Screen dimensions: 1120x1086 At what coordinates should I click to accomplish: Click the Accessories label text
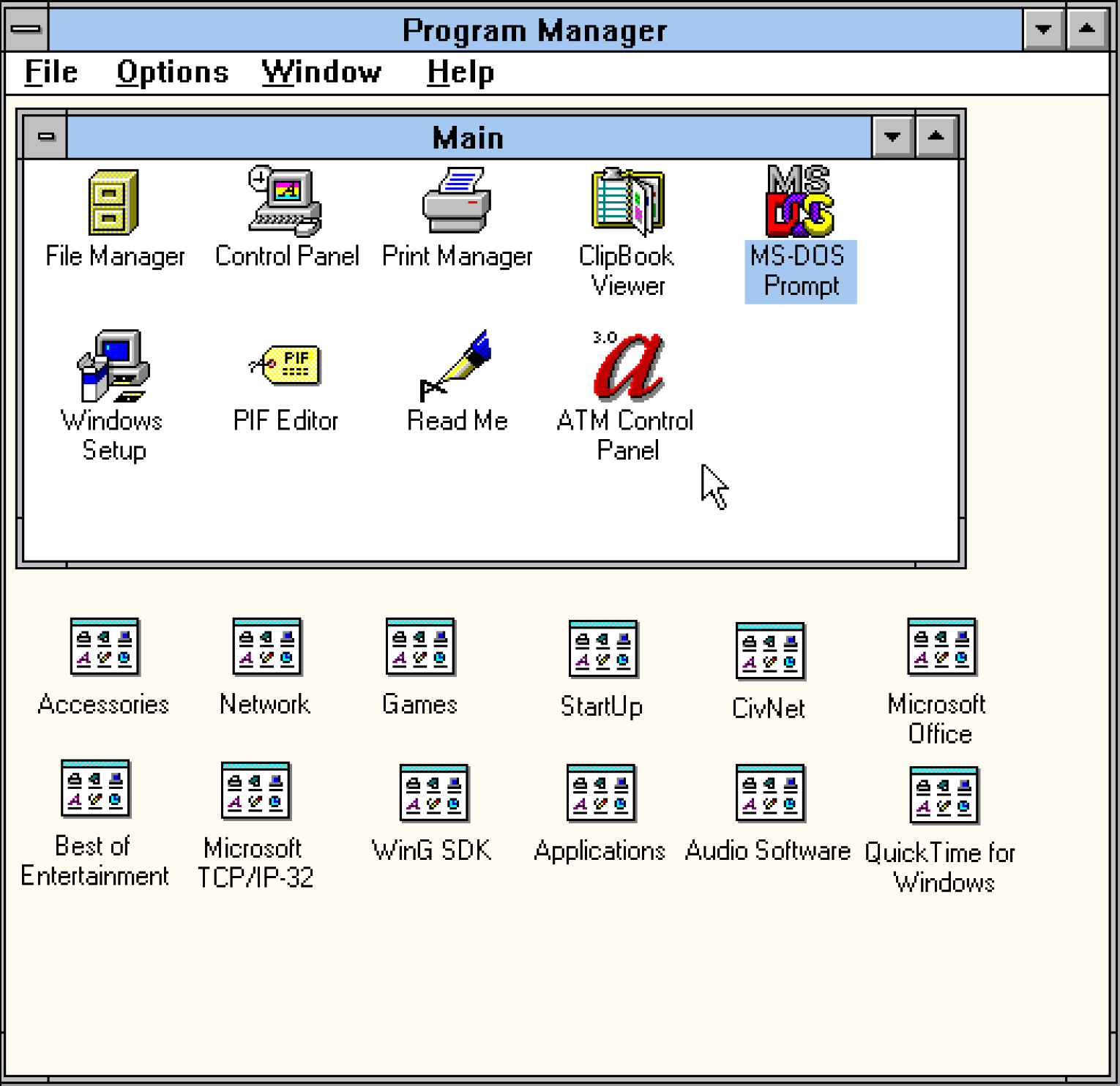tap(103, 704)
